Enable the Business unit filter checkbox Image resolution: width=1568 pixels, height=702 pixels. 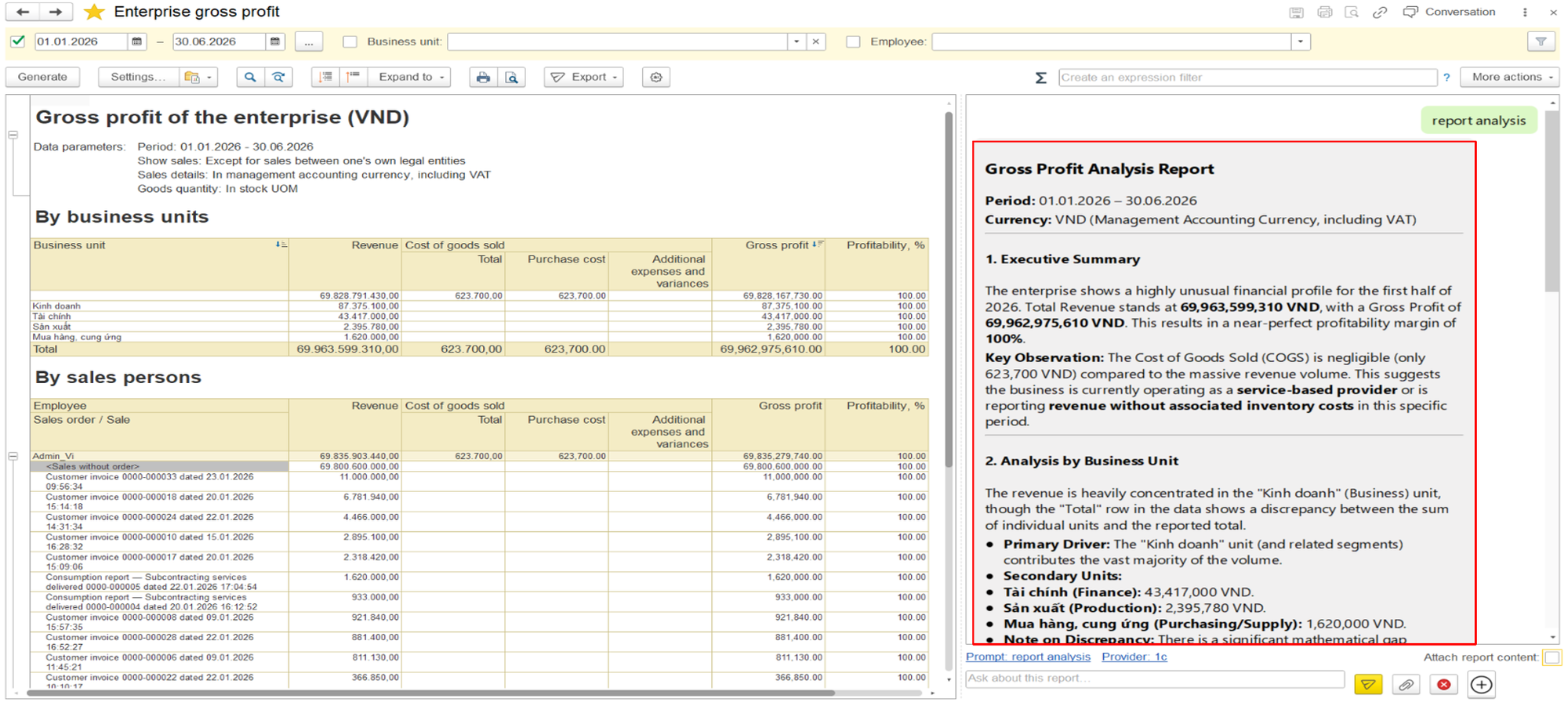pyautogui.click(x=350, y=42)
